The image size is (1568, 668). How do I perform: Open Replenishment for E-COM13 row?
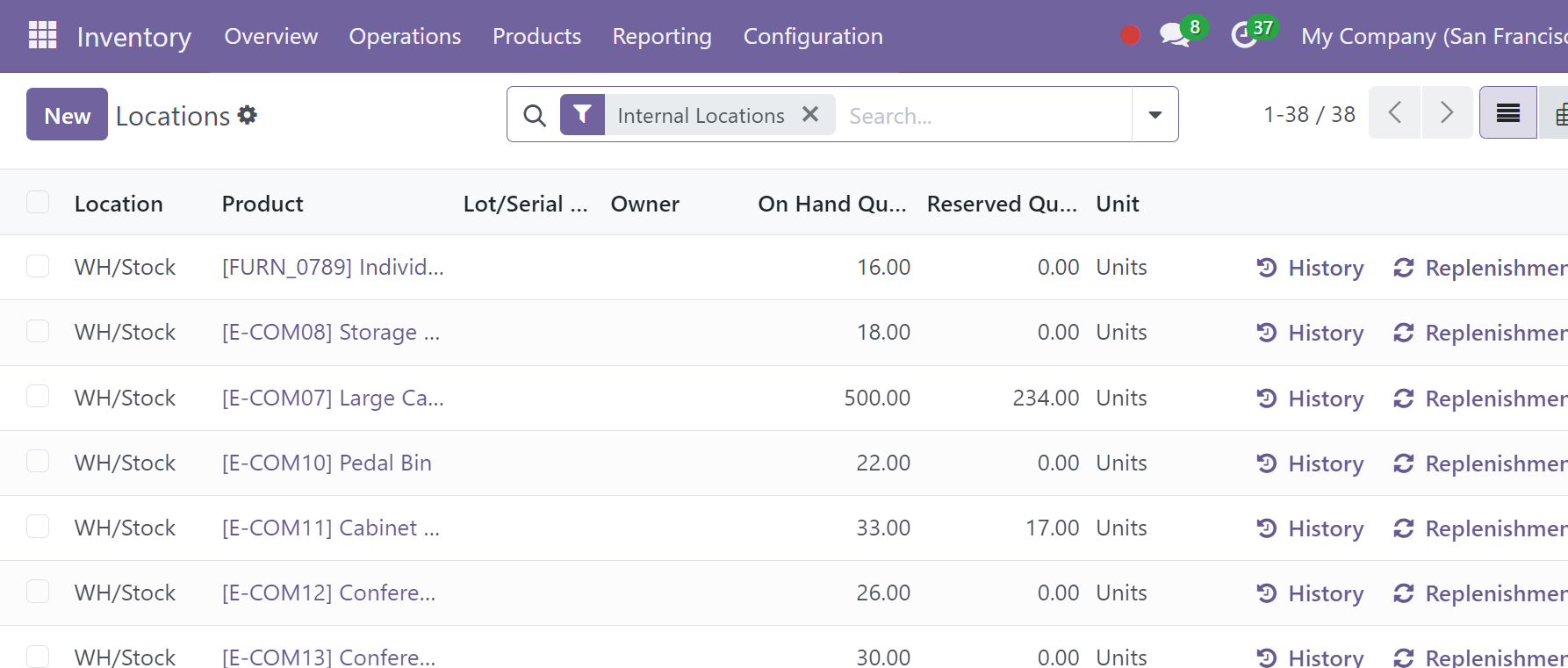click(x=1480, y=657)
